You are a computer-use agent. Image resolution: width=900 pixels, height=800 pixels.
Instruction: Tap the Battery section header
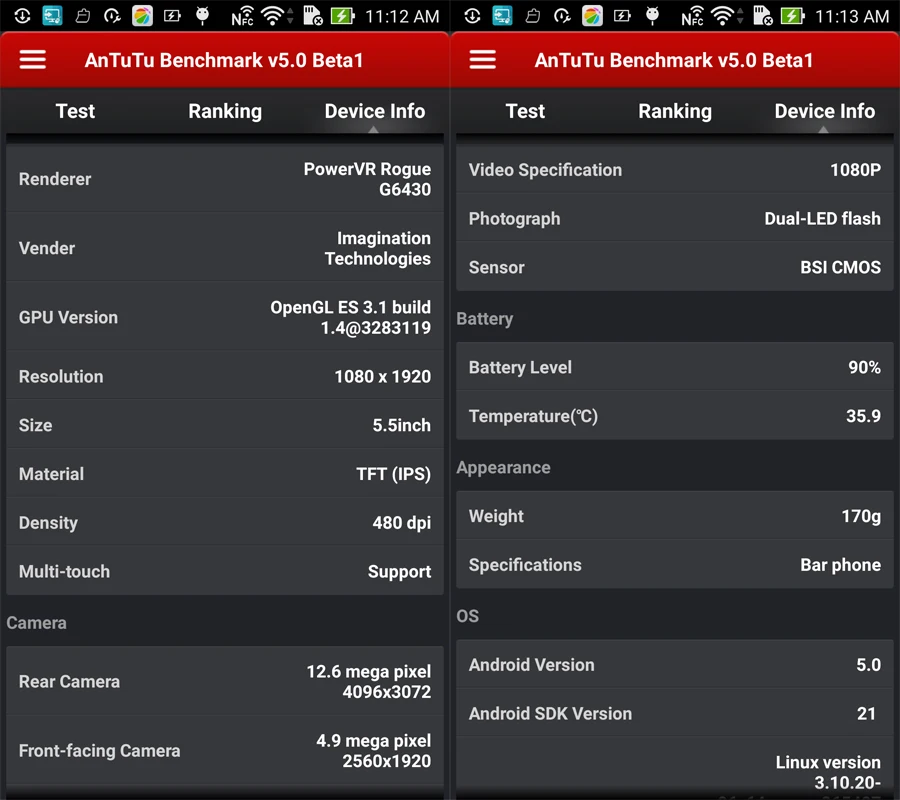coord(484,319)
